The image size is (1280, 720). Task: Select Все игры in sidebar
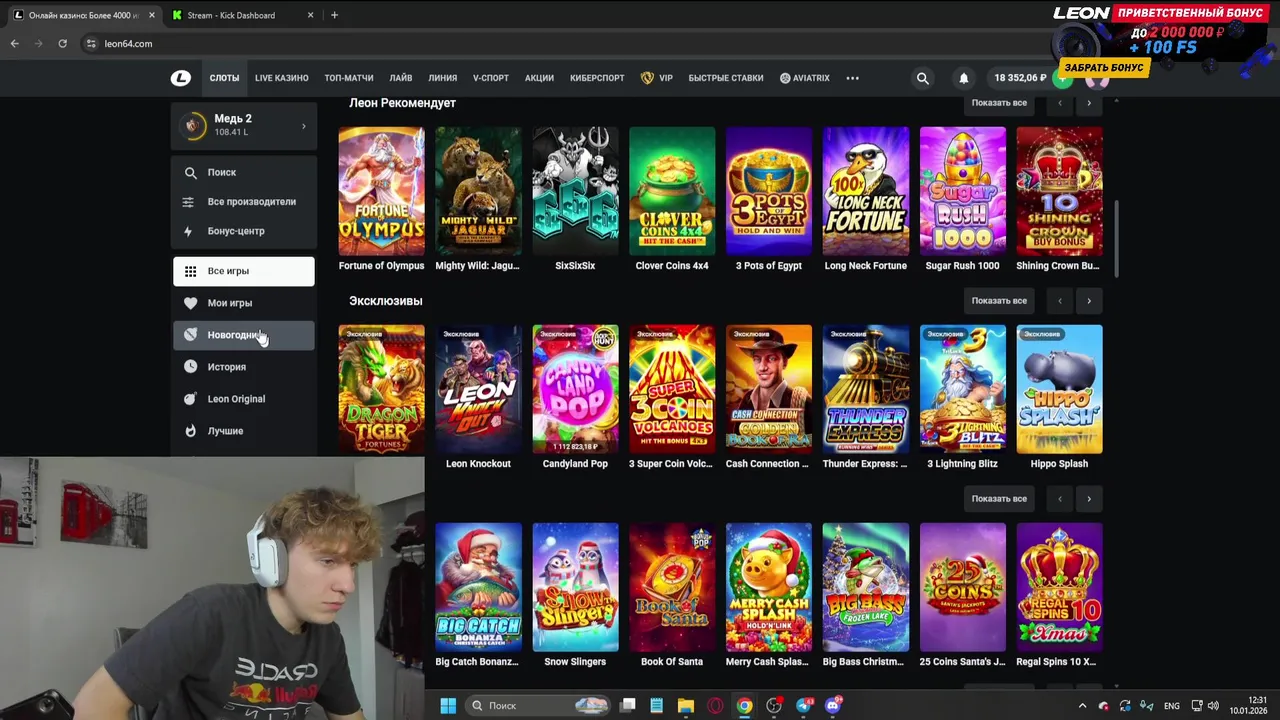point(244,271)
